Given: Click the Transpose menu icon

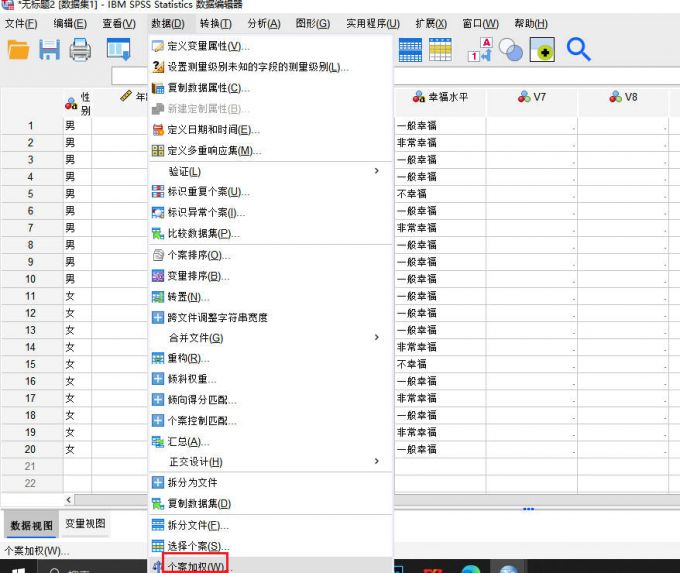Looking at the screenshot, I should (x=158, y=297).
